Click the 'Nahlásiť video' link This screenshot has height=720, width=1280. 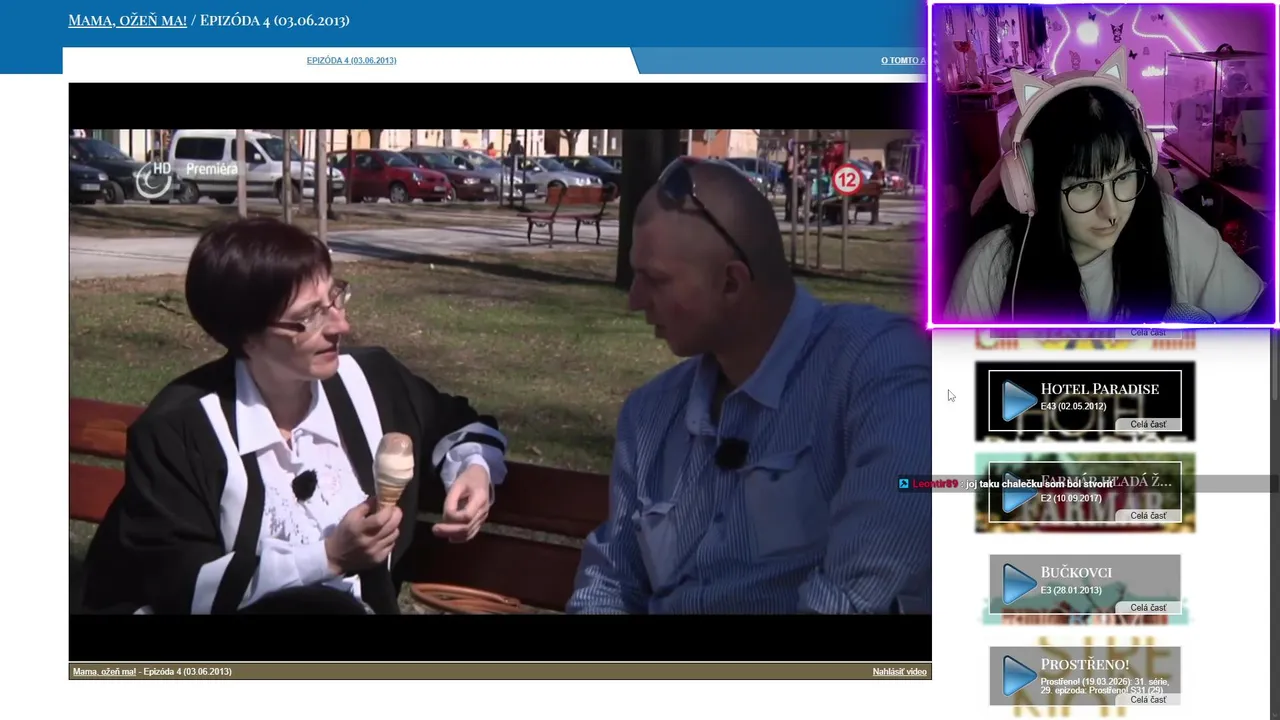[x=899, y=671]
